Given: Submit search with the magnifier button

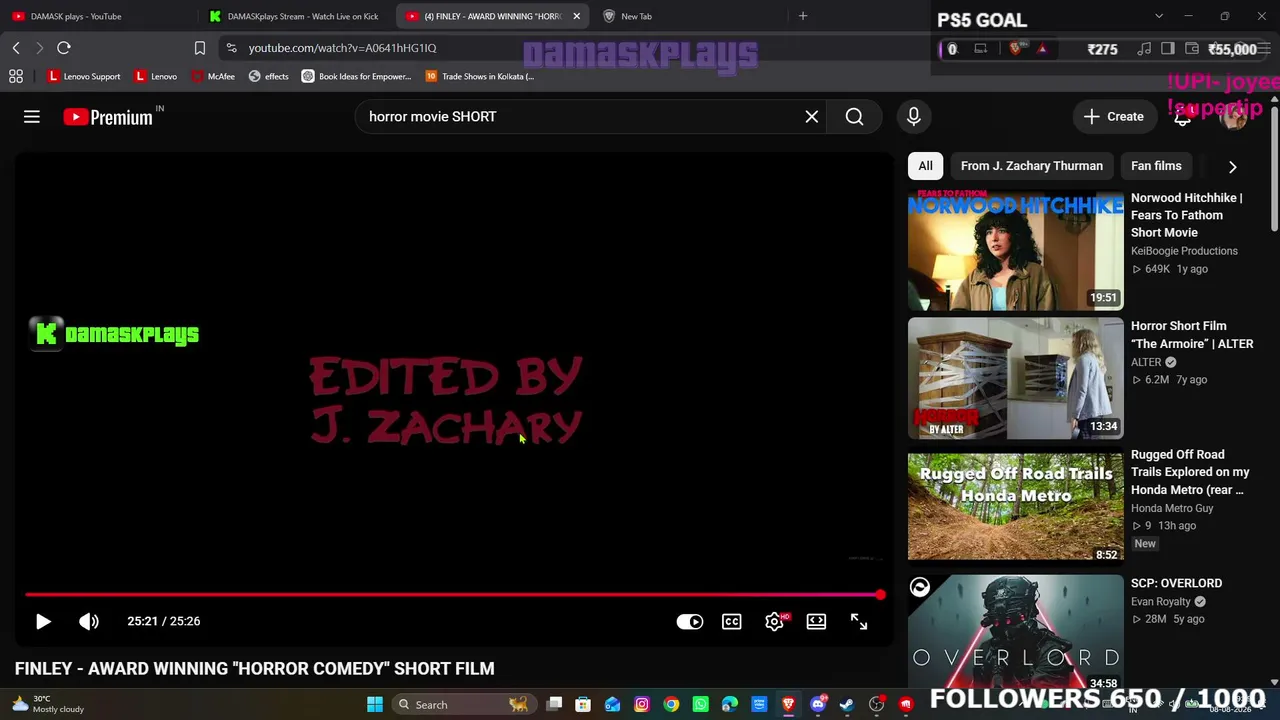Looking at the screenshot, I should pos(854,117).
